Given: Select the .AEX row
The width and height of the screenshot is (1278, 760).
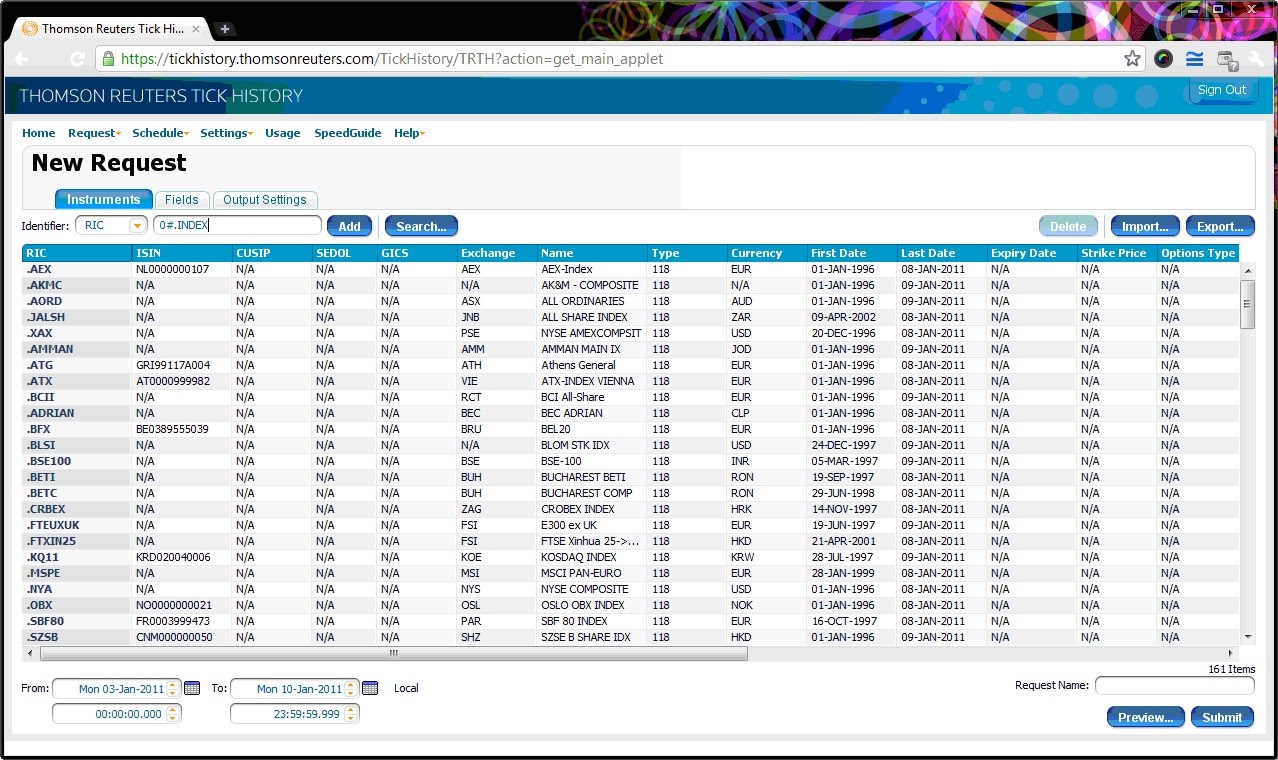Looking at the screenshot, I should pyautogui.click(x=631, y=269).
